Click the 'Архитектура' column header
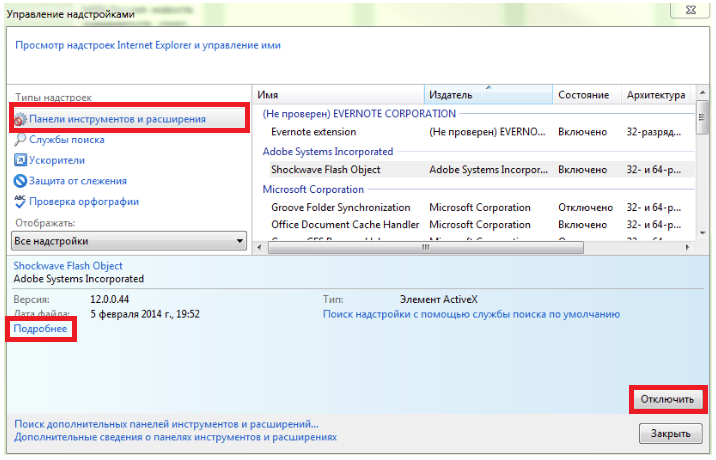Image resolution: width=716 pixels, height=460 pixels. pyautogui.click(x=655, y=95)
